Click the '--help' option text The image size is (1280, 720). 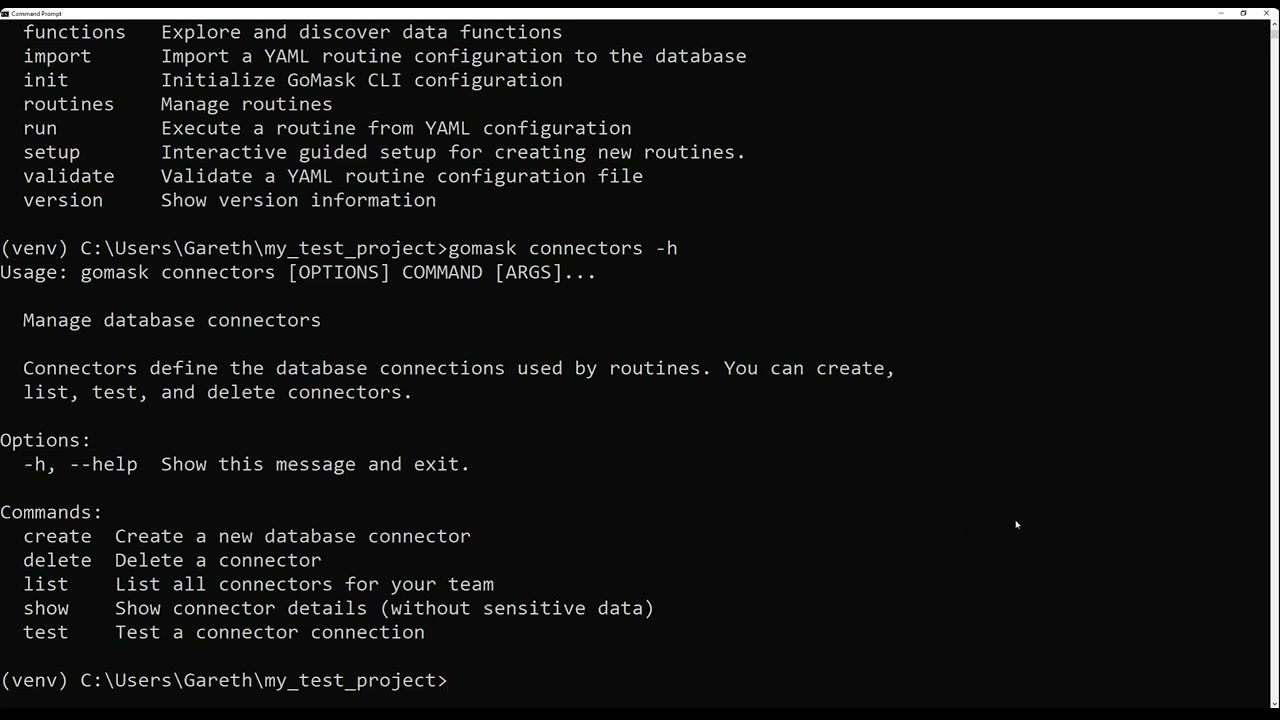103,465
